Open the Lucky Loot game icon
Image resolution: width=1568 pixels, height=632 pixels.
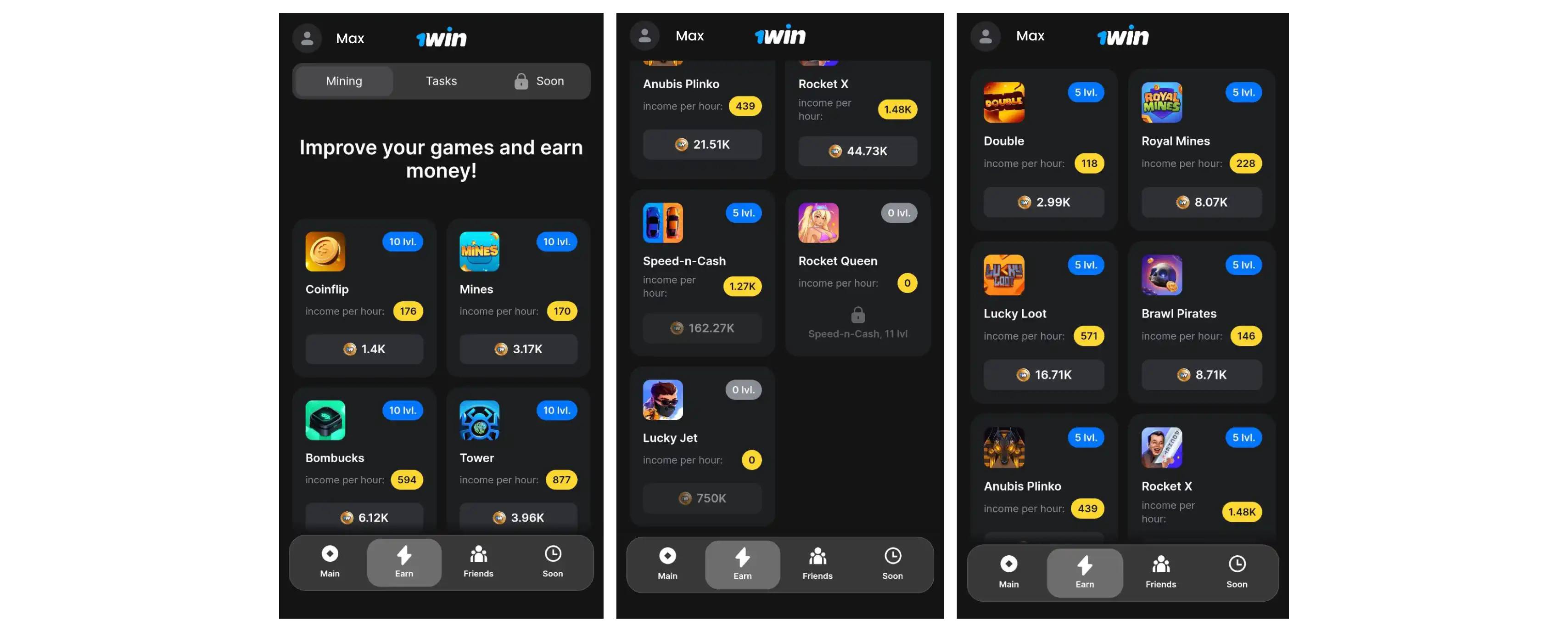click(1003, 275)
